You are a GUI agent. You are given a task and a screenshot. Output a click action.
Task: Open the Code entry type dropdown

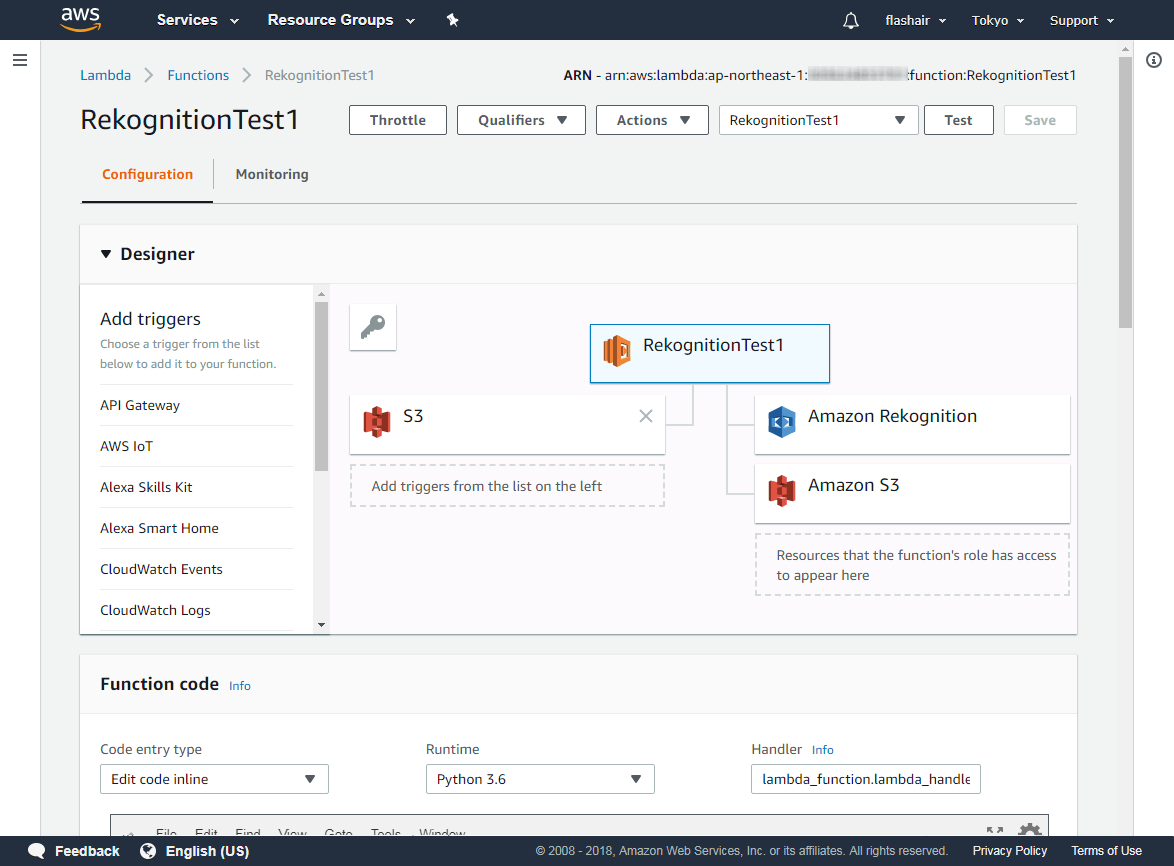click(x=214, y=778)
